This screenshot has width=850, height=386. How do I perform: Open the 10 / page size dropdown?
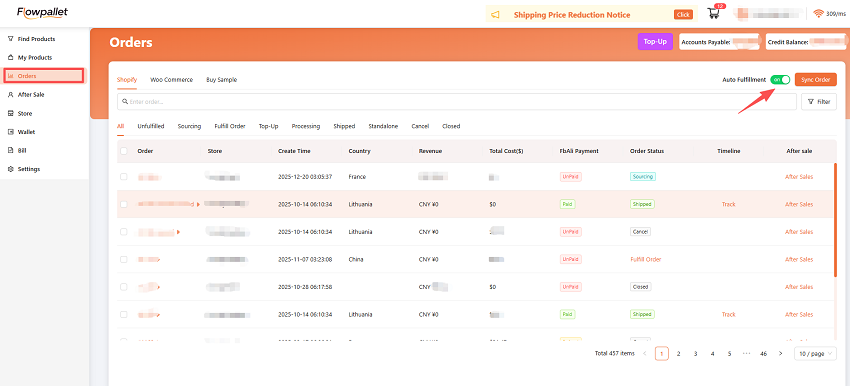[815, 353]
